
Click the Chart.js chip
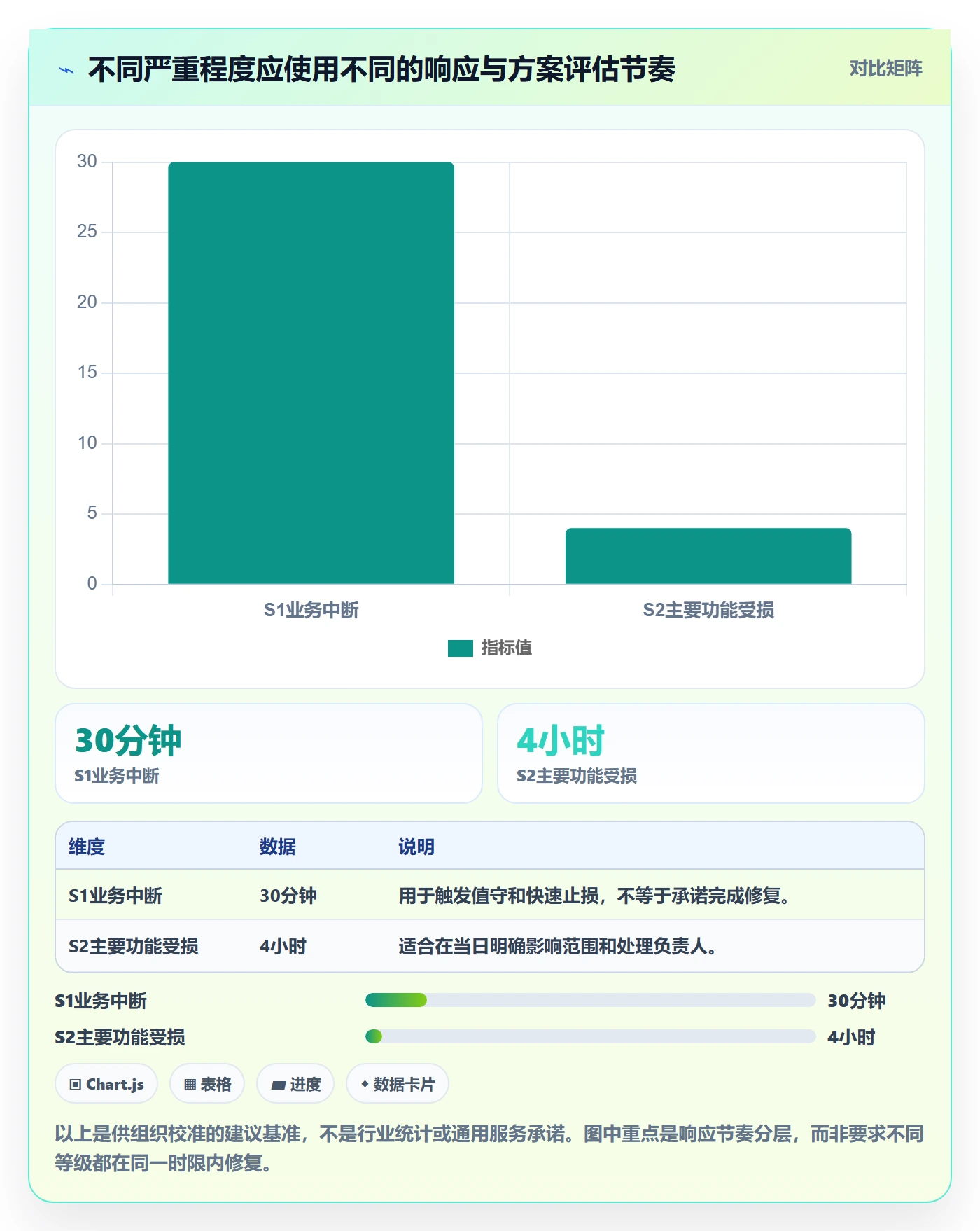pyautogui.click(x=106, y=1084)
